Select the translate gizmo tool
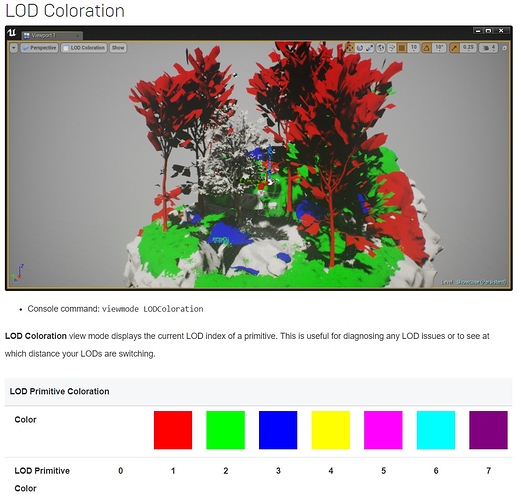This screenshot has height=500, width=521. pos(350,48)
